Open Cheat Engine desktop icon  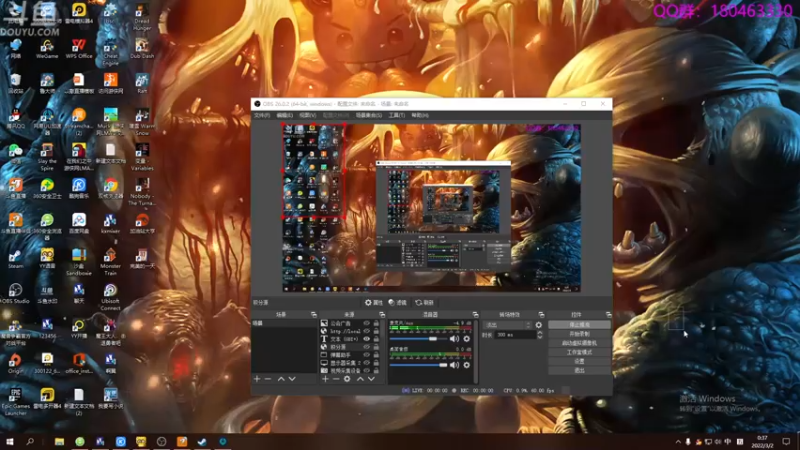point(110,52)
